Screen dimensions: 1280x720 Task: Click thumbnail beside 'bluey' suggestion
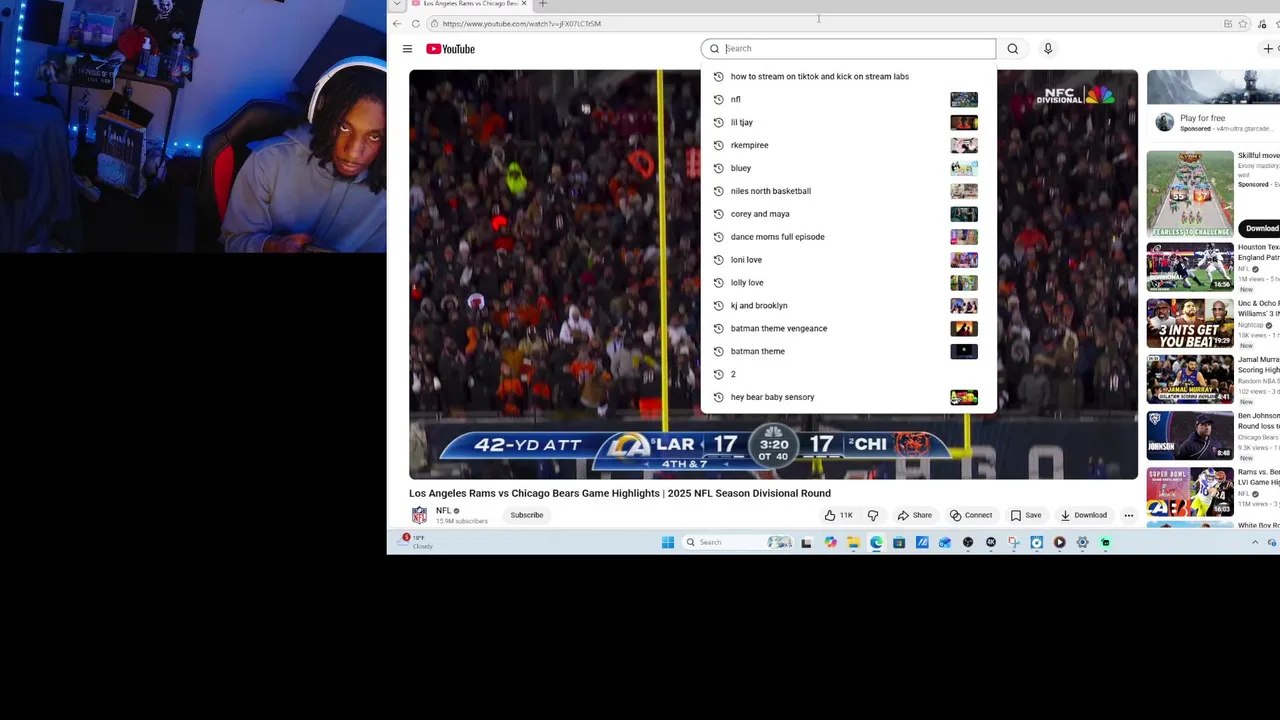[x=964, y=168]
